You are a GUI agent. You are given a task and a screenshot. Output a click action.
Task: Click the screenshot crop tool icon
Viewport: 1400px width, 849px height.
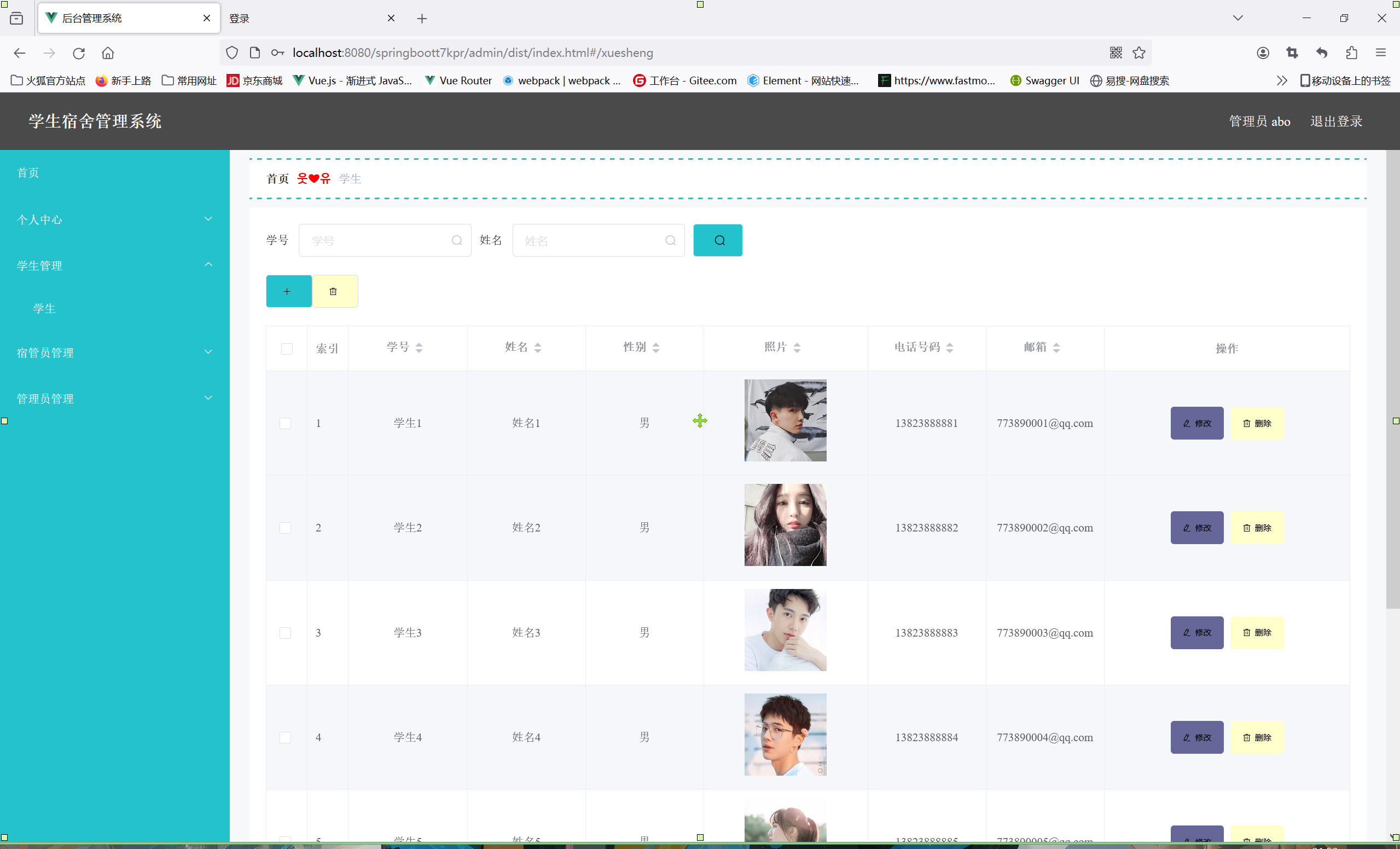click(1292, 53)
